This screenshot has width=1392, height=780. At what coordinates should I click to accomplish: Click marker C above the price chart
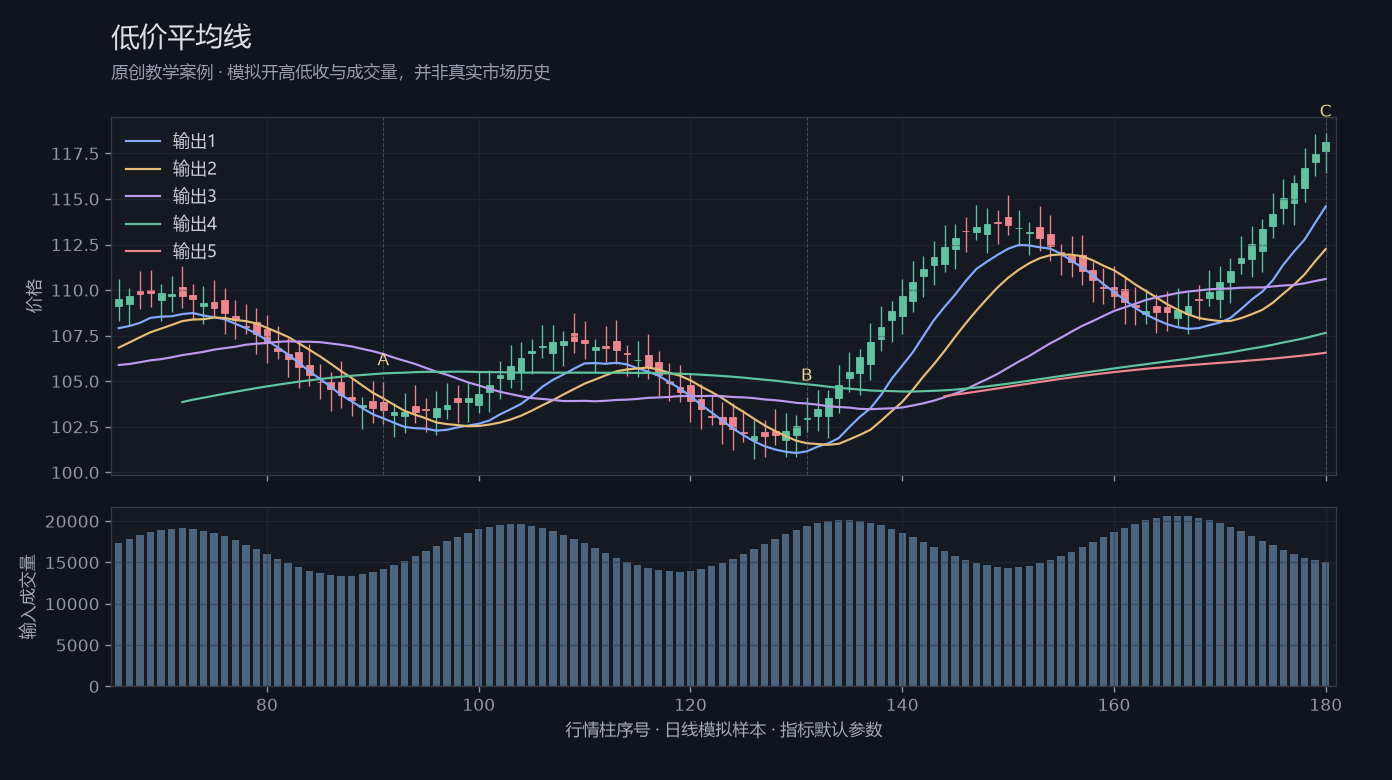coord(1326,111)
